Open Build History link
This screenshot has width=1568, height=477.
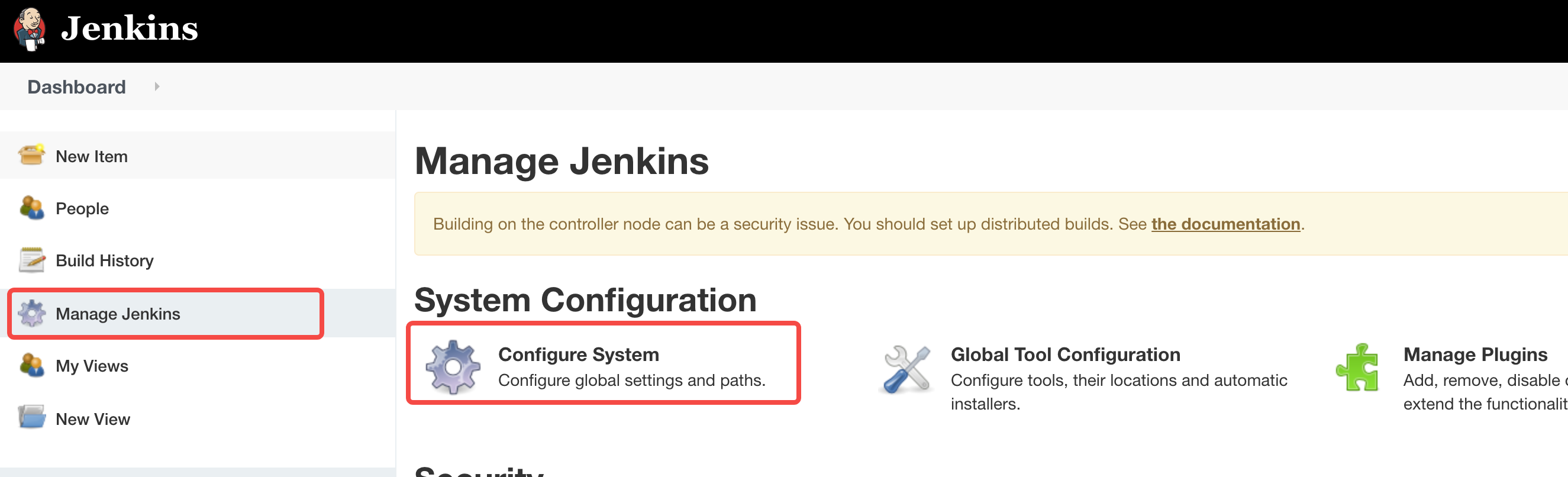[105, 260]
